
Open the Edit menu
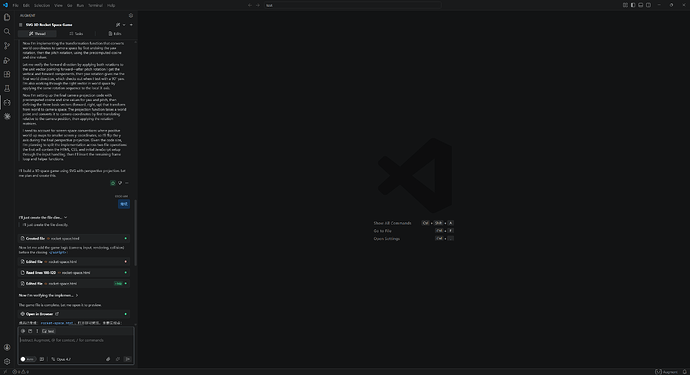tap(26, 5)
